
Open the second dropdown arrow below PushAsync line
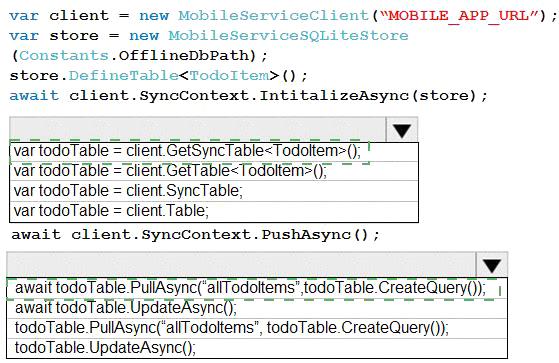492,265
